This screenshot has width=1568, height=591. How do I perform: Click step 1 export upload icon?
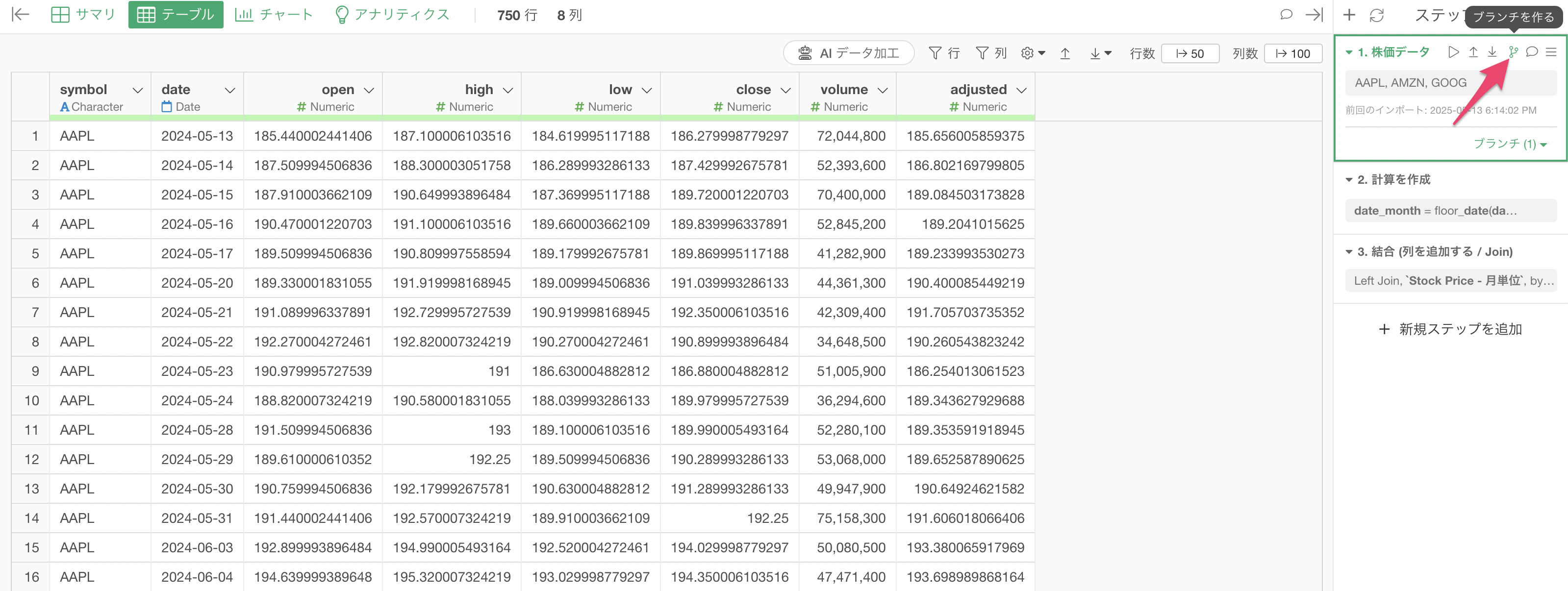click(1473, 52)
